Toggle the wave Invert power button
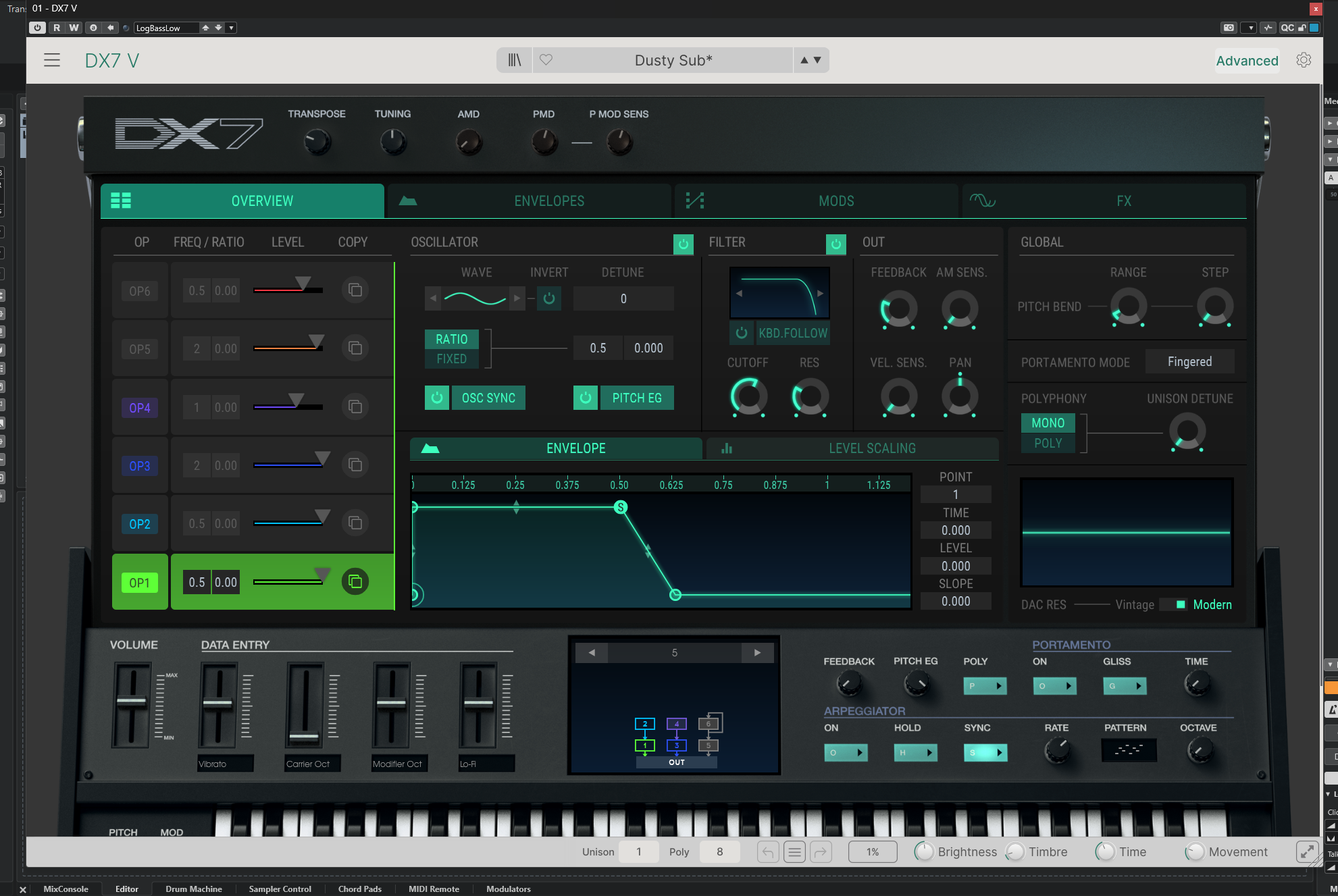This screenshot has width=1338, height=896. pyautogui.click(x=549, y=298)
